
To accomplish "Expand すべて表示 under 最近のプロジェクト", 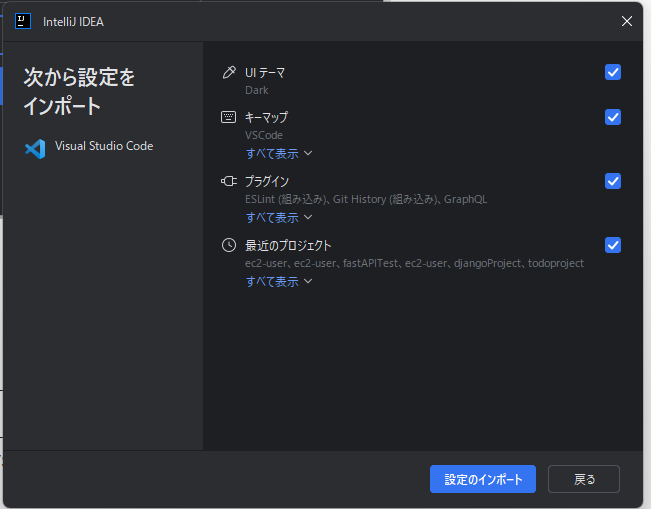I will (279, 282).
